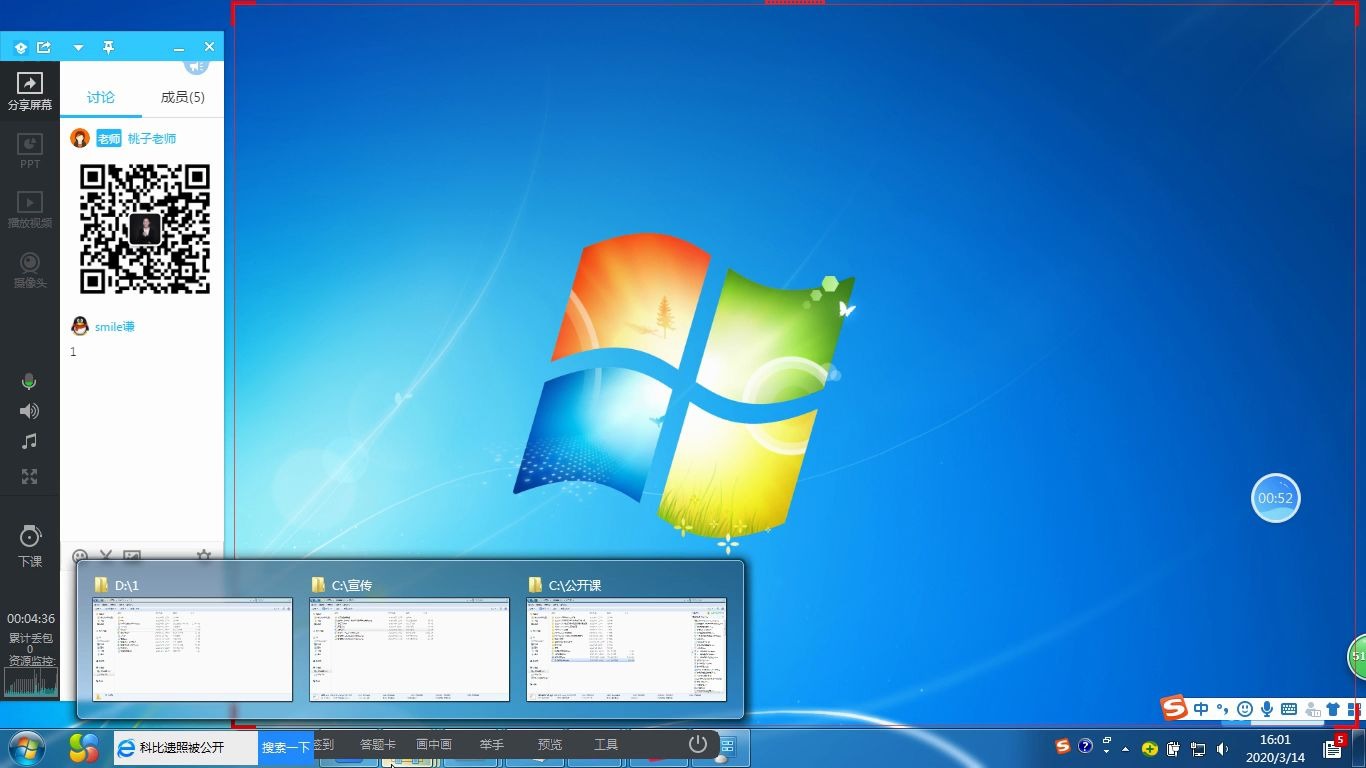Click the Sogou icon in system tray
1366x768 pixels.
click(1062, 746)
